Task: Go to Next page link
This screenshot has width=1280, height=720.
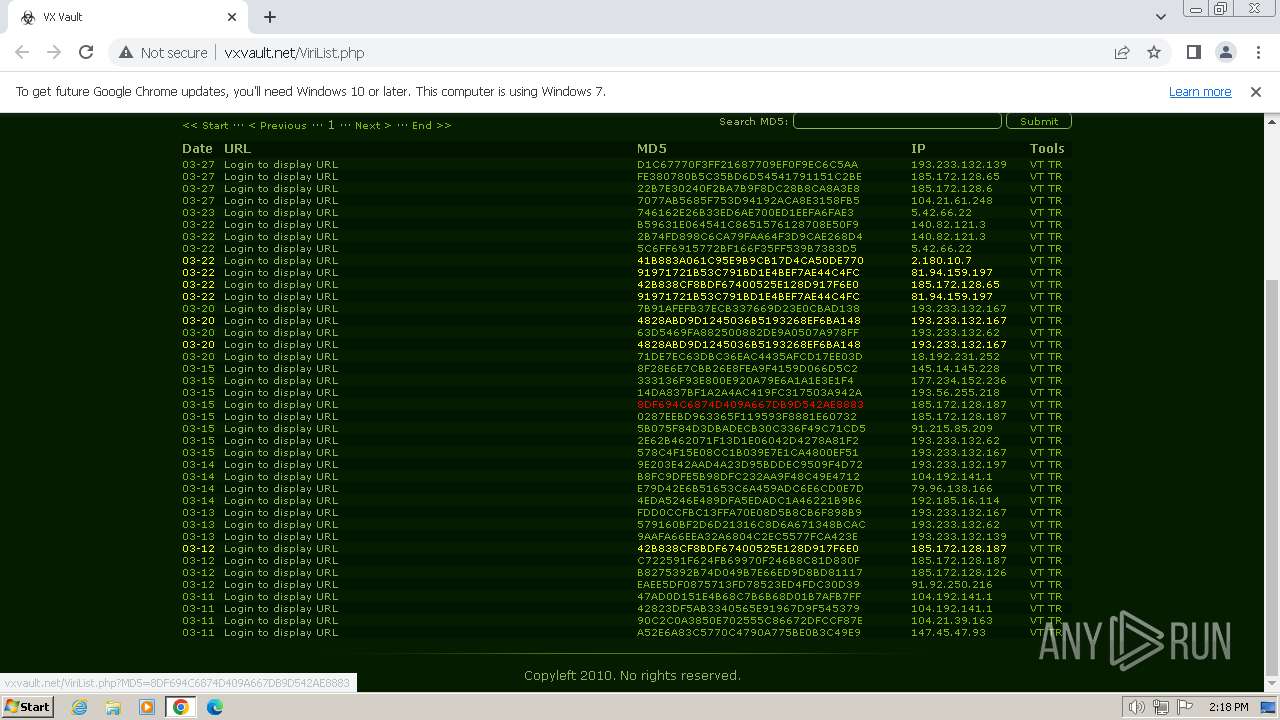Action: tap(372, 125)
